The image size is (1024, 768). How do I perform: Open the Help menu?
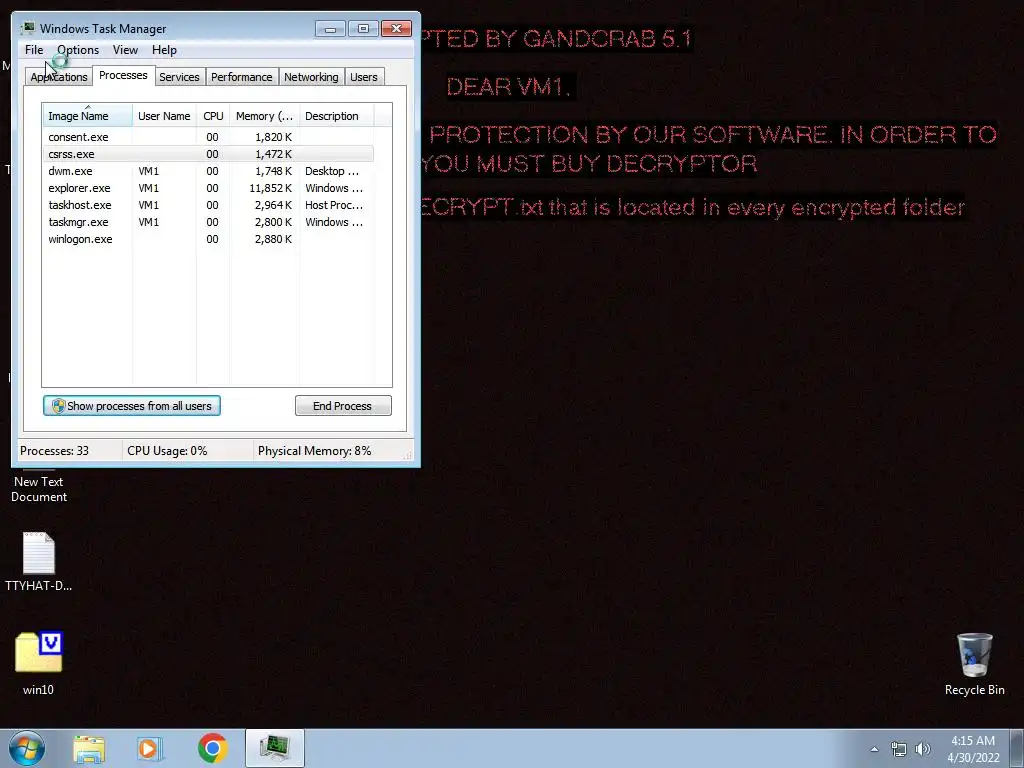tap(164, 50)
